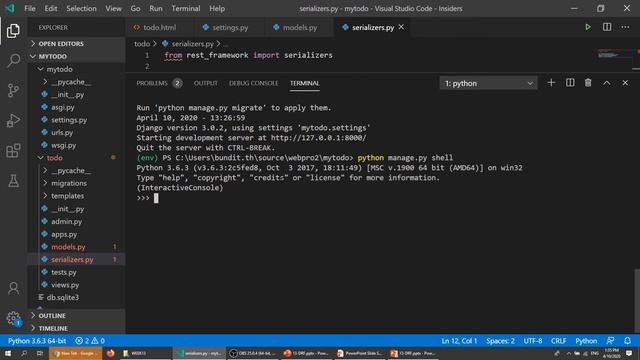
Task: Create a new terminal with plus icon
Action: (x=551, y=83)
